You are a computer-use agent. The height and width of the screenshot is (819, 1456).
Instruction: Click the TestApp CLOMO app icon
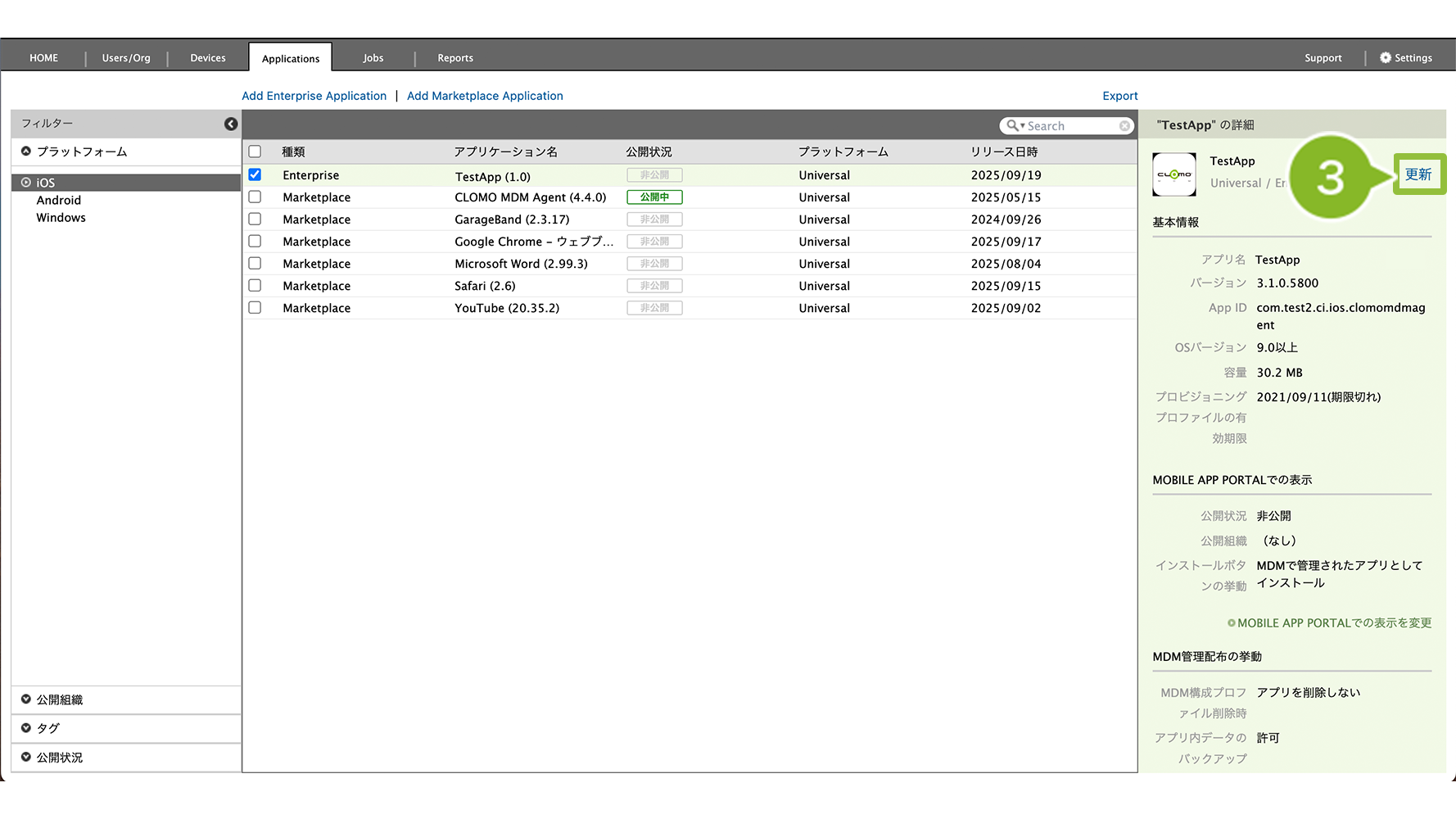coord(1173,174)
